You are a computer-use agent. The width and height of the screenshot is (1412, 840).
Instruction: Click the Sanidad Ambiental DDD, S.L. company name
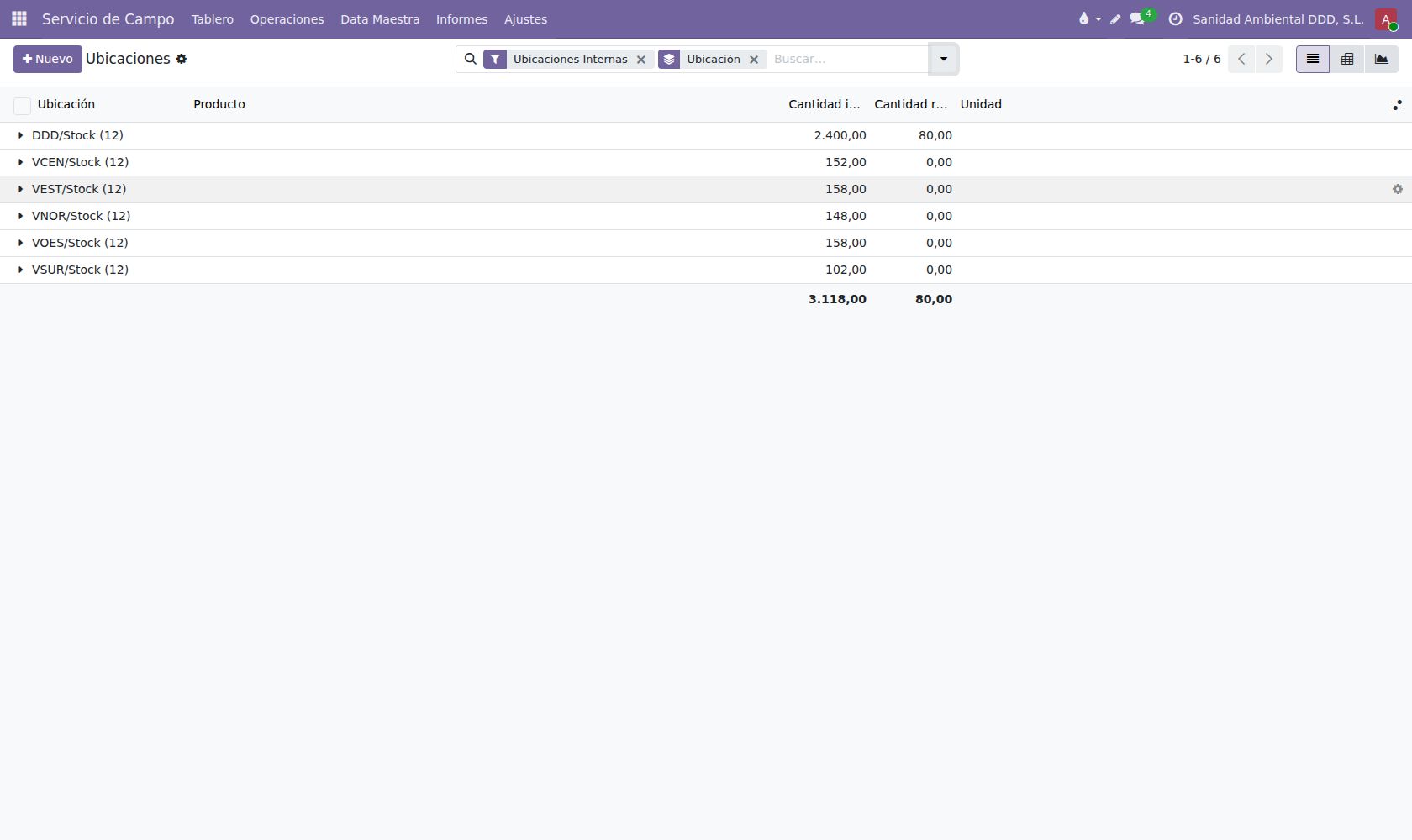pyautogui.click(x=1278, y=19)
